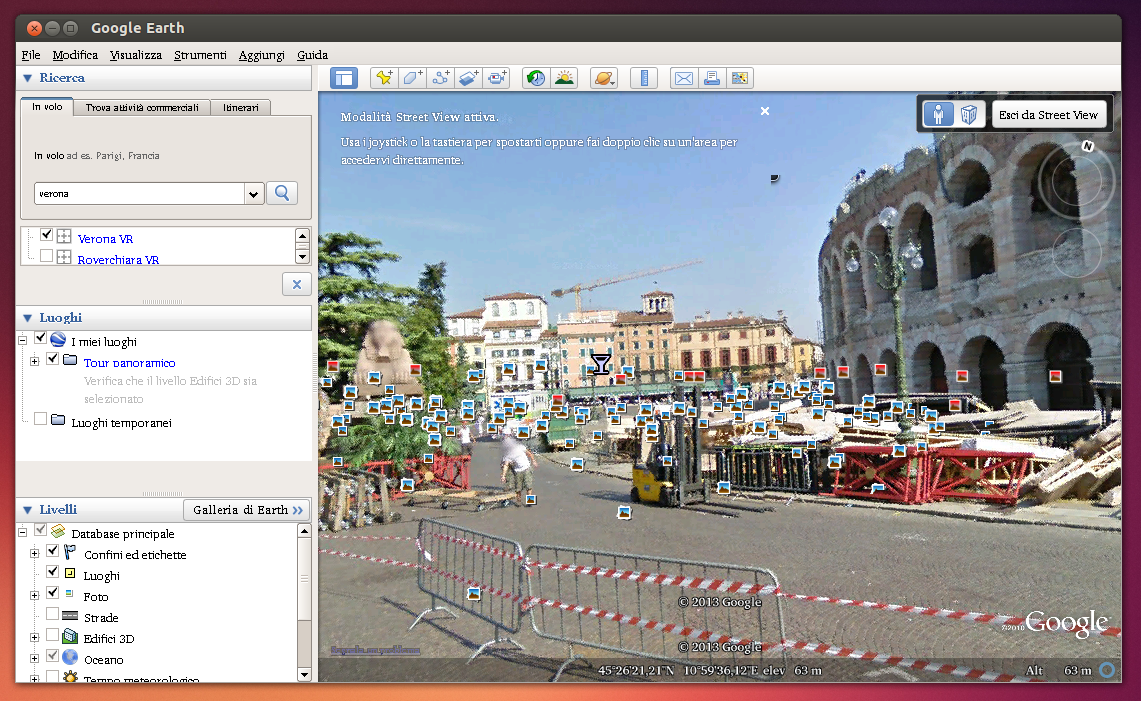Click the status bar circle icon near 63 m

(1107, 670)
